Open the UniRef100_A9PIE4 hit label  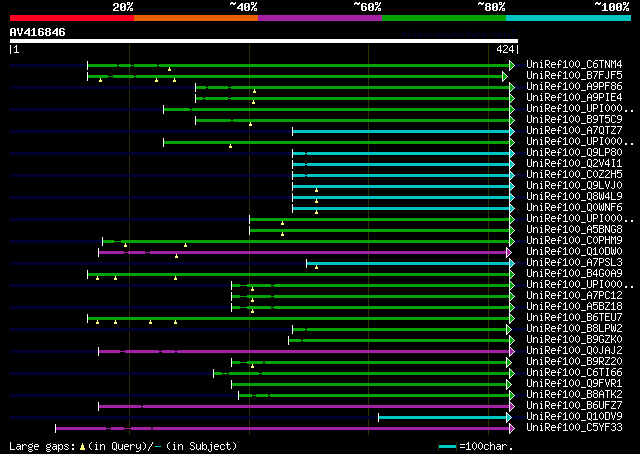pyautogui.click(x=574, y=98)
